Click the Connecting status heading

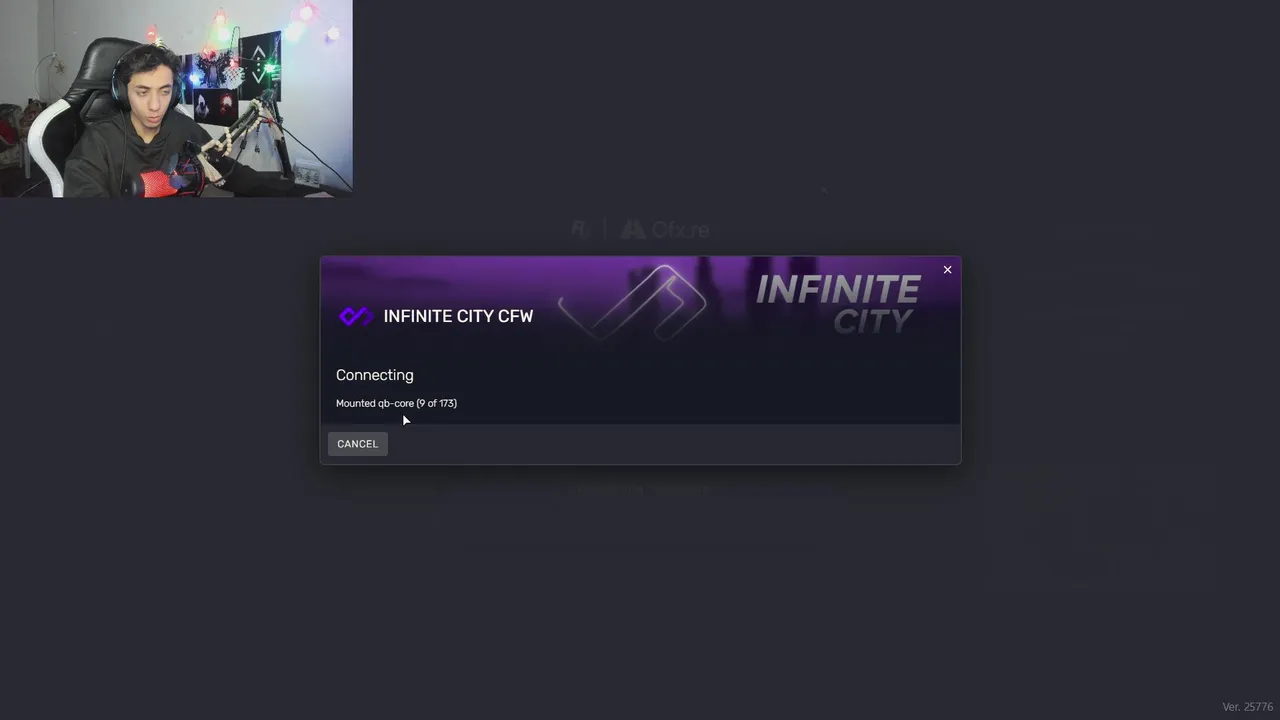(375, 375)
